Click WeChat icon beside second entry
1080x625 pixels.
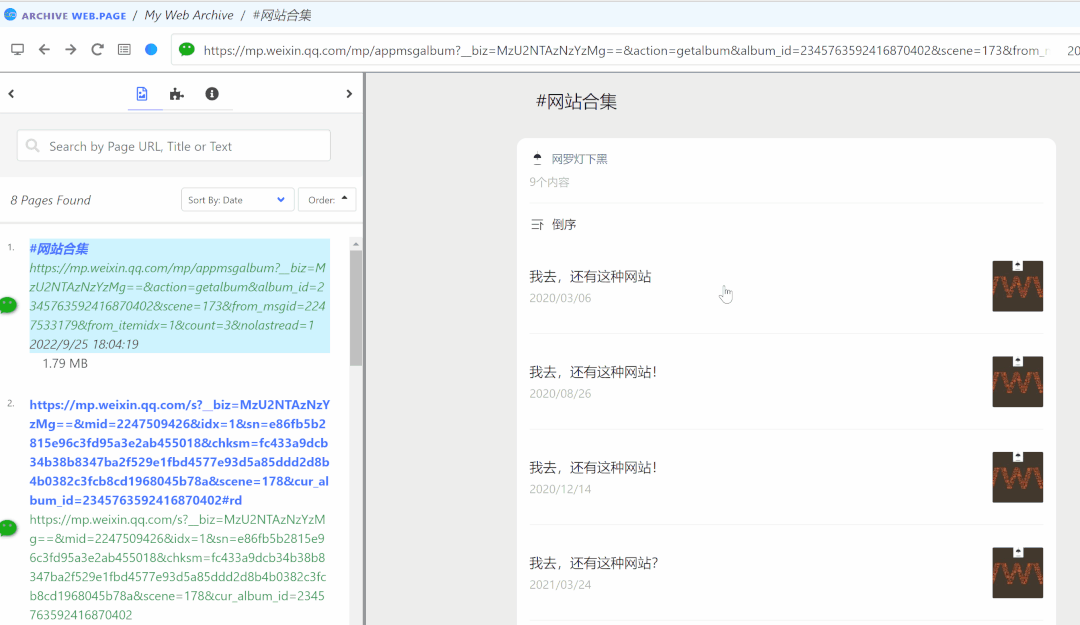[x=8, y=528]
